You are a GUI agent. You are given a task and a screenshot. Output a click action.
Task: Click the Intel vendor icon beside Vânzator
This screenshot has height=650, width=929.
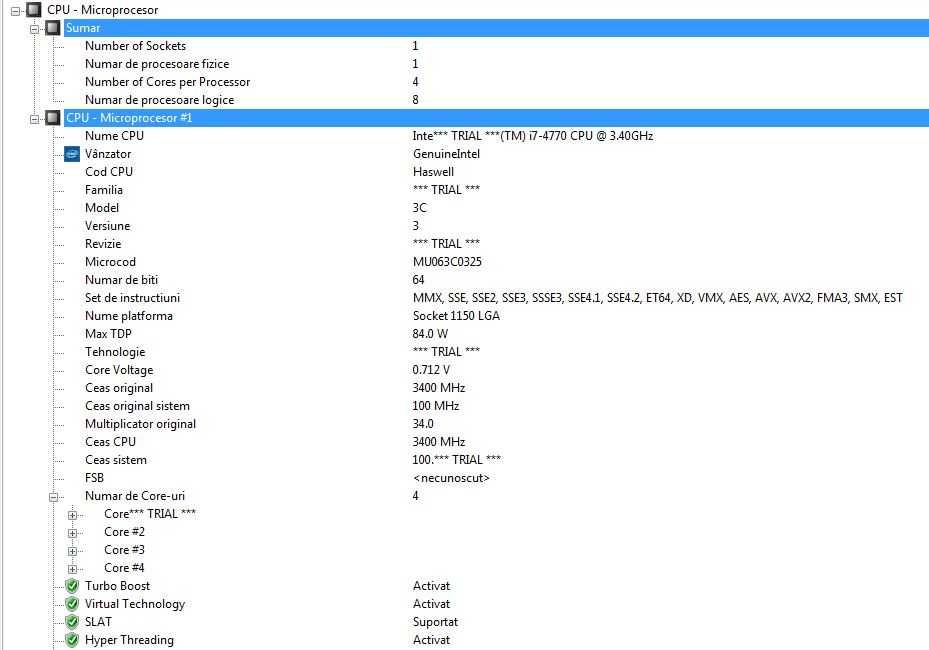point(72,154)
